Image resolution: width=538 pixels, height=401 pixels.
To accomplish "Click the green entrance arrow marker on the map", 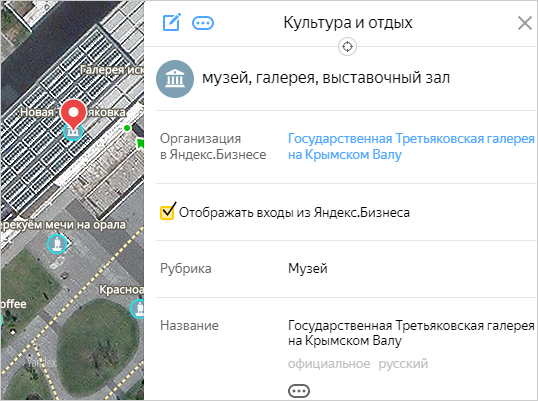I will 140,143.
